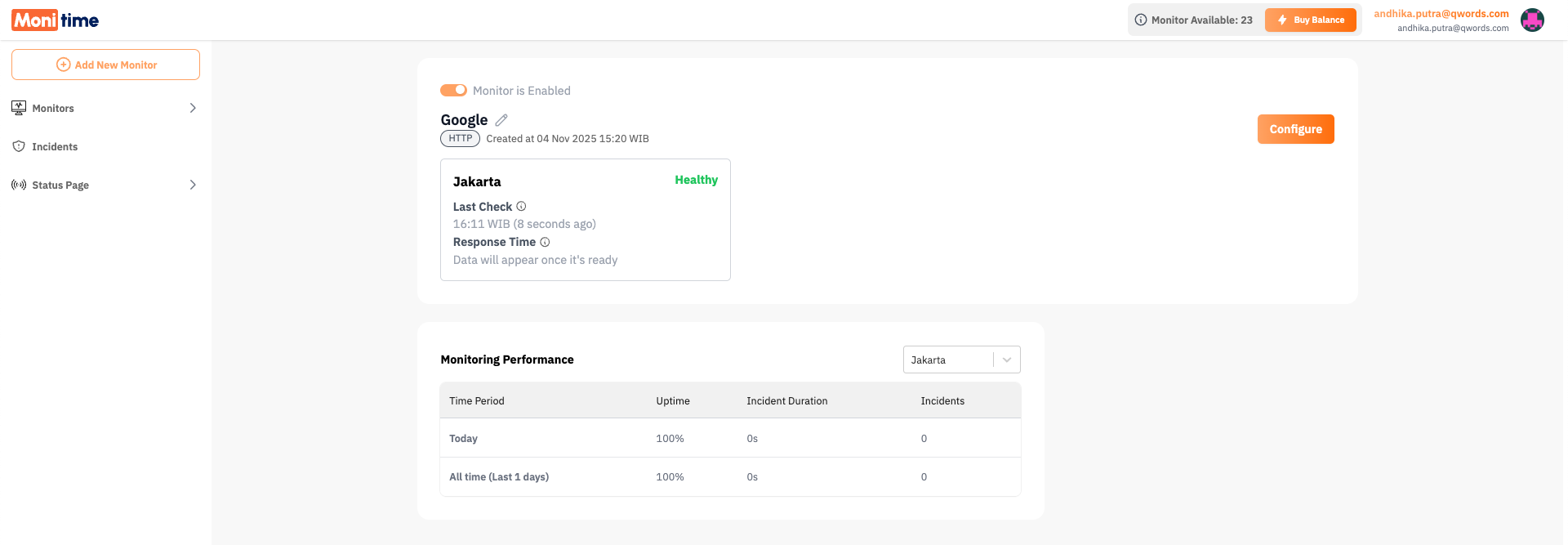This screenshot has height=545, width=1568.
Task: Click the Status Page broadcast icon
Action: tap(19, 185)
